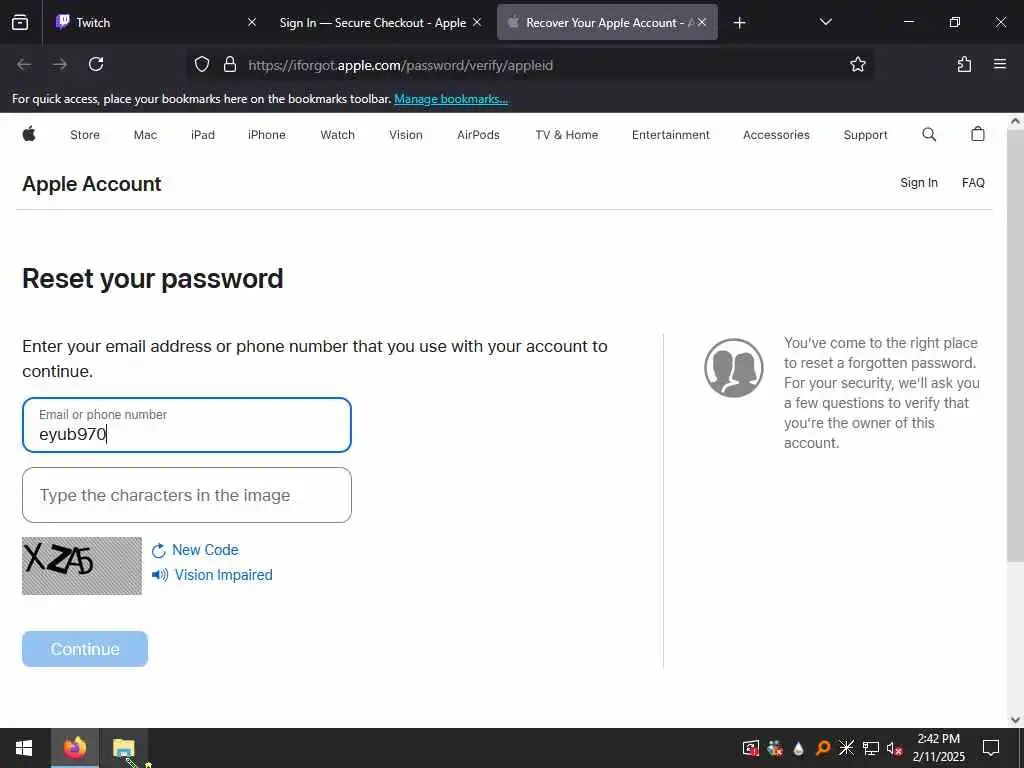
Task: Bookmark this page with star icon
Action: click(857, 64)
